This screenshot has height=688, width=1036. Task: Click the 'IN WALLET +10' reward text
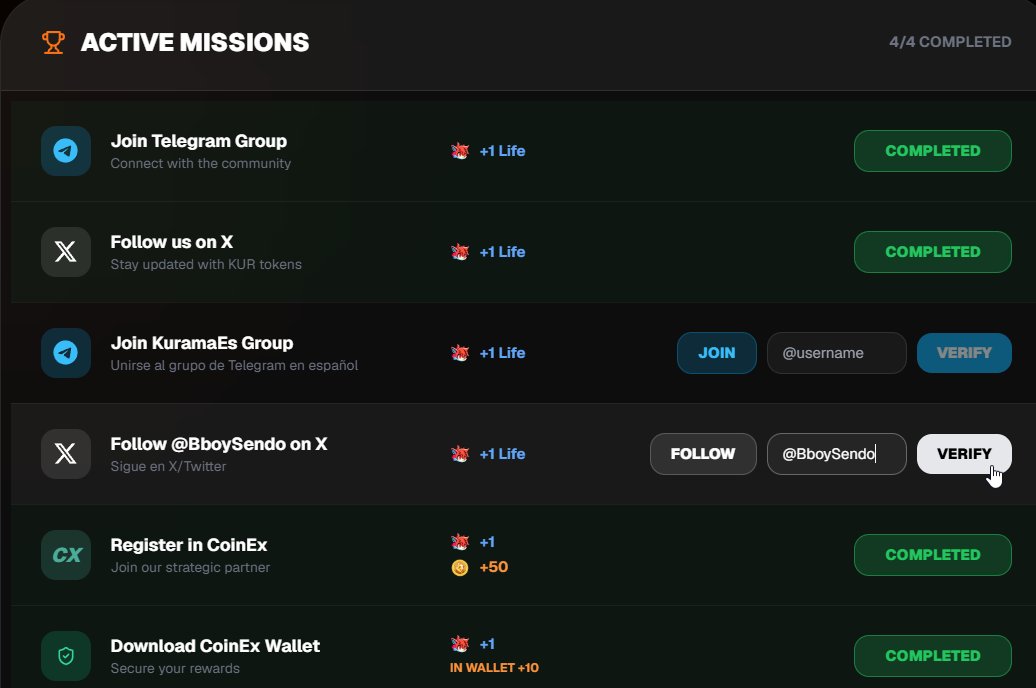(494, 668)
